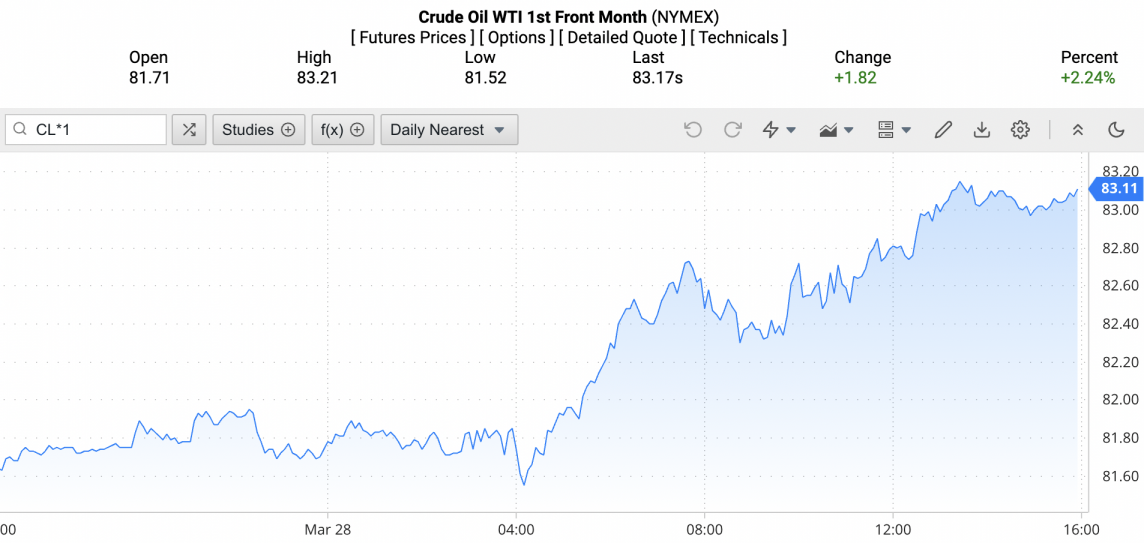Undo the last chart action
This screenshot has height=543, width=1144.
pos(693,130)
